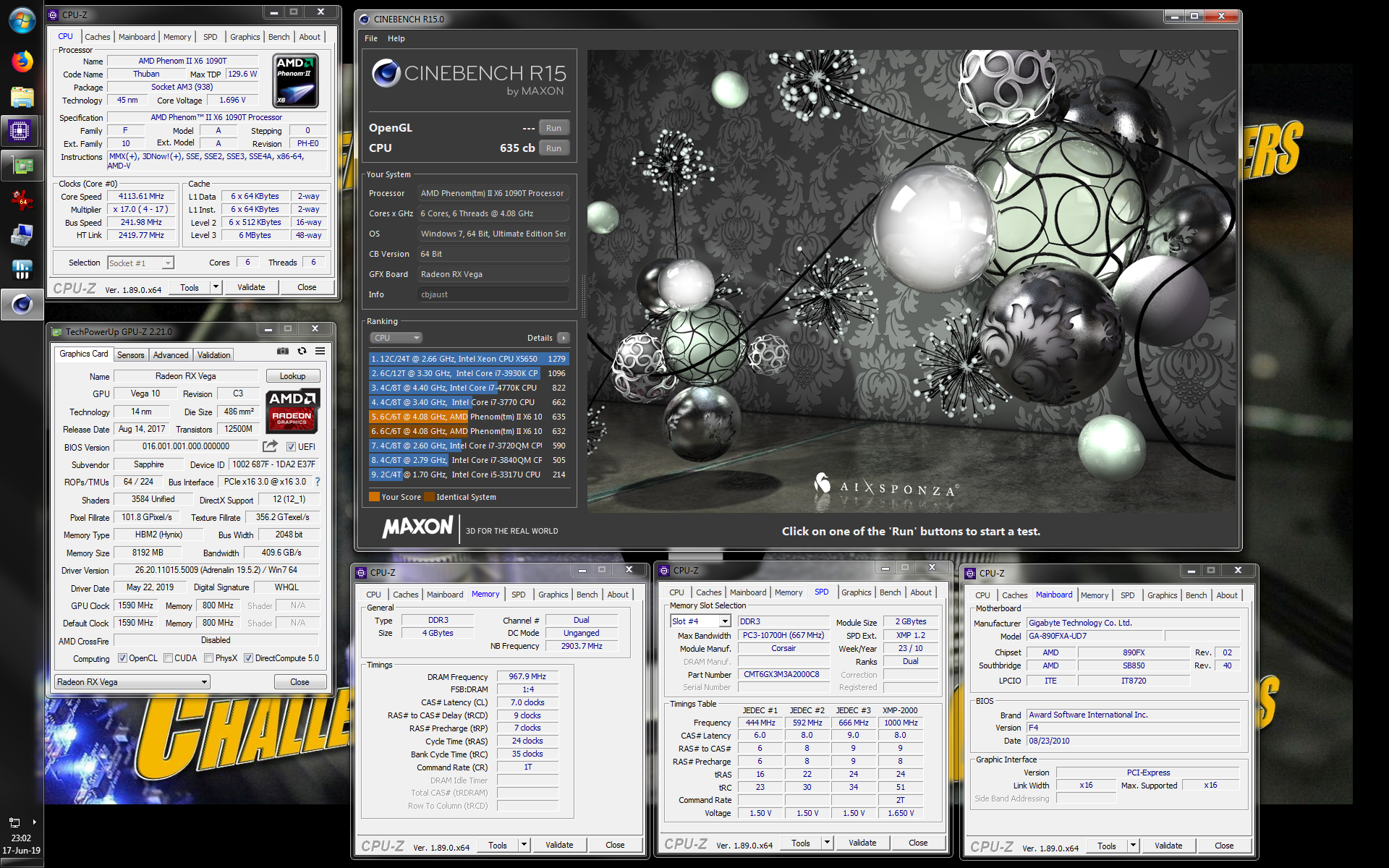
Task: Click the brown Identical System legend swatch
Action: coord(430,497)
